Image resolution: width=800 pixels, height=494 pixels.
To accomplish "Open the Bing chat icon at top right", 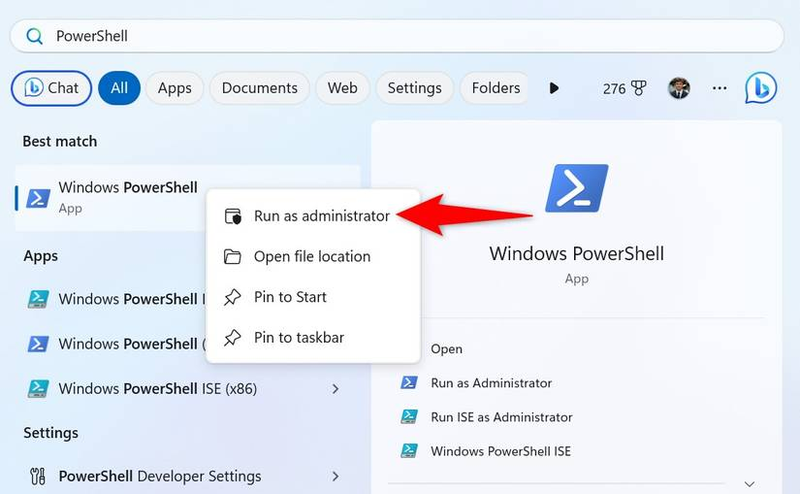I will pos(761,88).
